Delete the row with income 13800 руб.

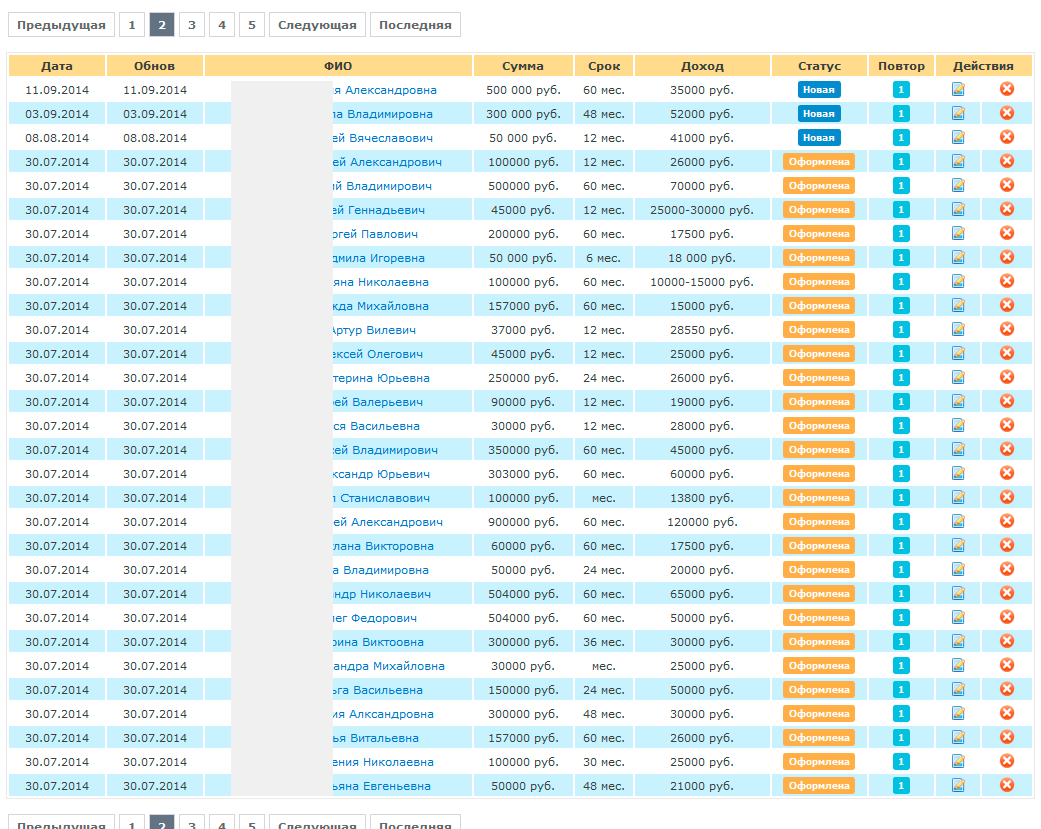[x=1007, y=497]
